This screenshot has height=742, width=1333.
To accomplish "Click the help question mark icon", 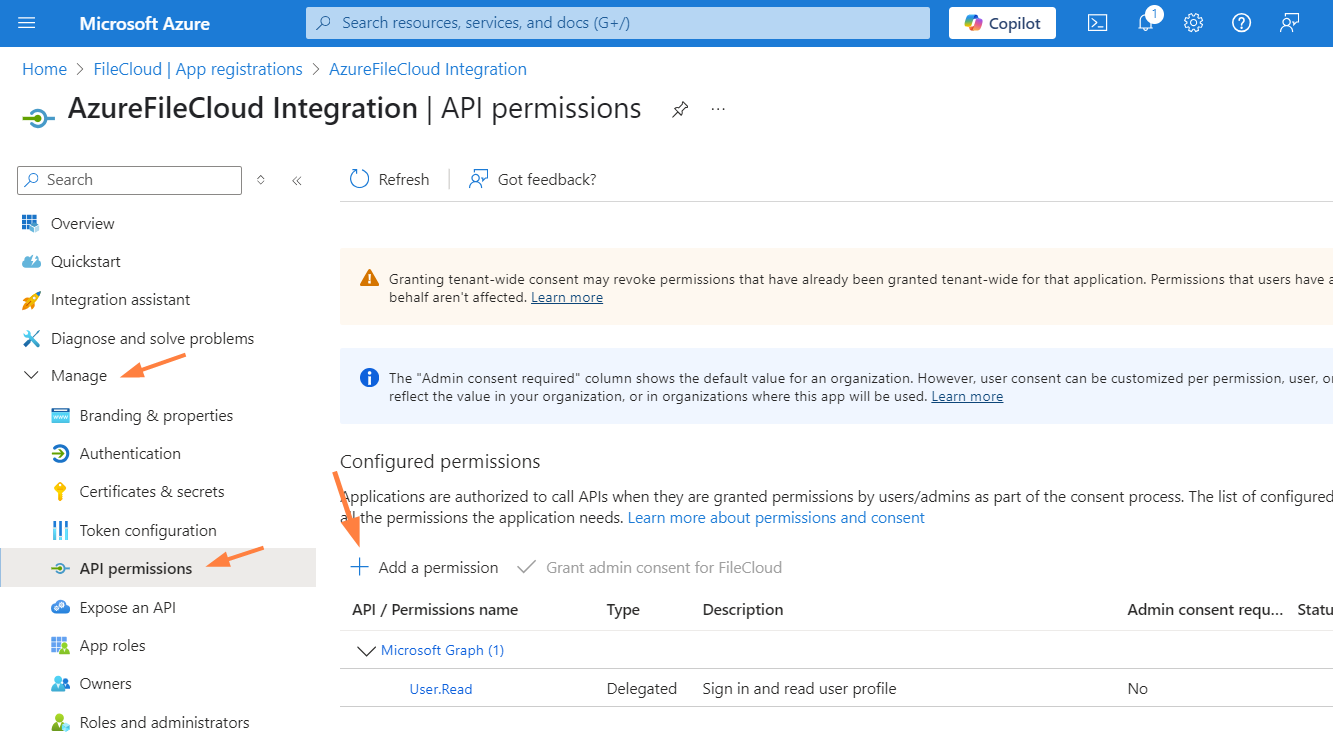I will tap(1241, 23).
